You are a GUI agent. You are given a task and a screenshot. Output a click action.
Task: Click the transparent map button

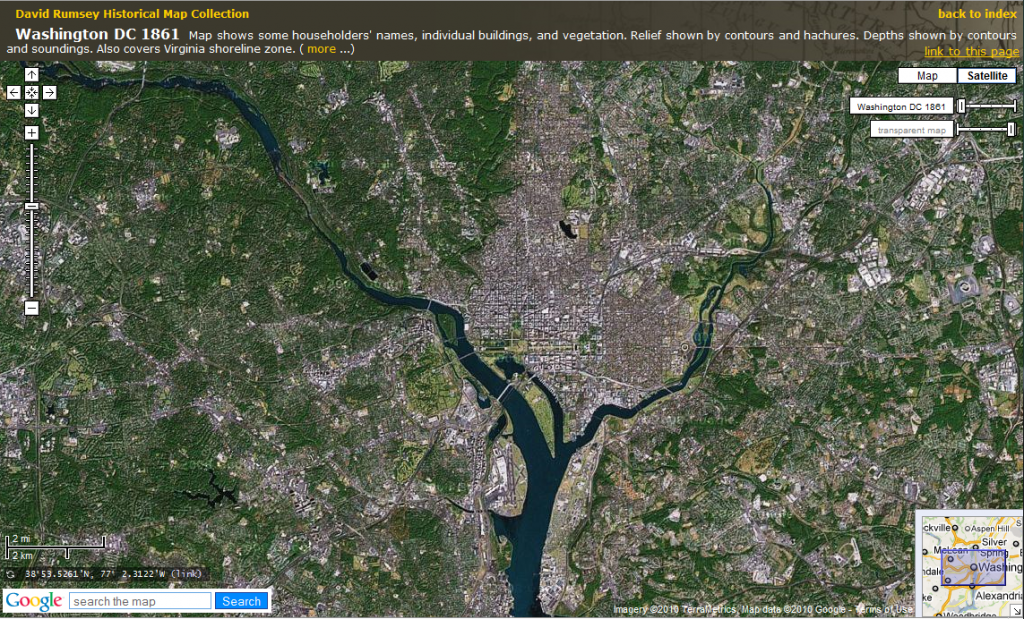pos(911,130)
